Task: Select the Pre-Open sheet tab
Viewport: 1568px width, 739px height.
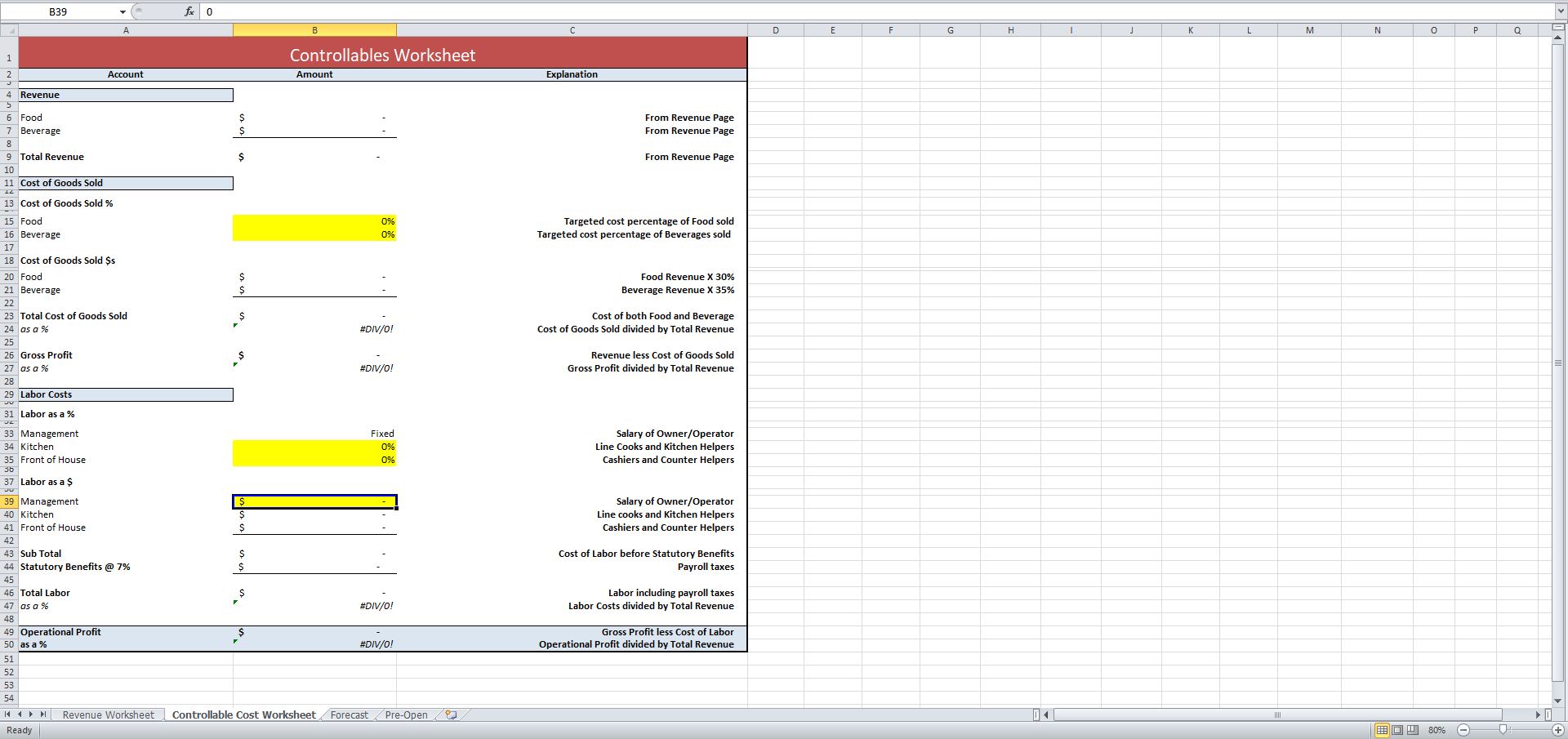Action: pos(406,715)
